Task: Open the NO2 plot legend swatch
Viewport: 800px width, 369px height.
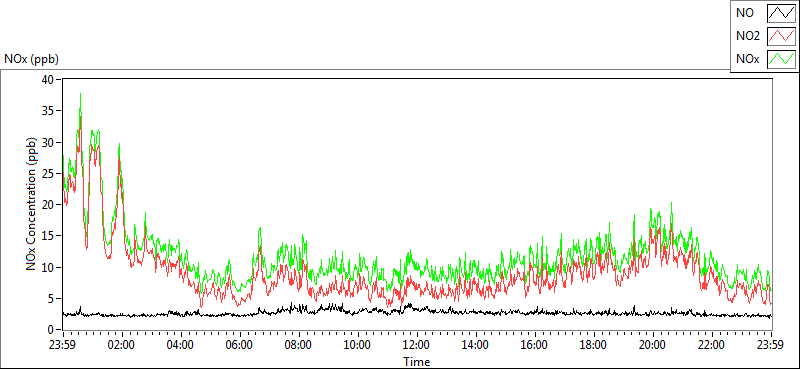Action: pos(781,36)
